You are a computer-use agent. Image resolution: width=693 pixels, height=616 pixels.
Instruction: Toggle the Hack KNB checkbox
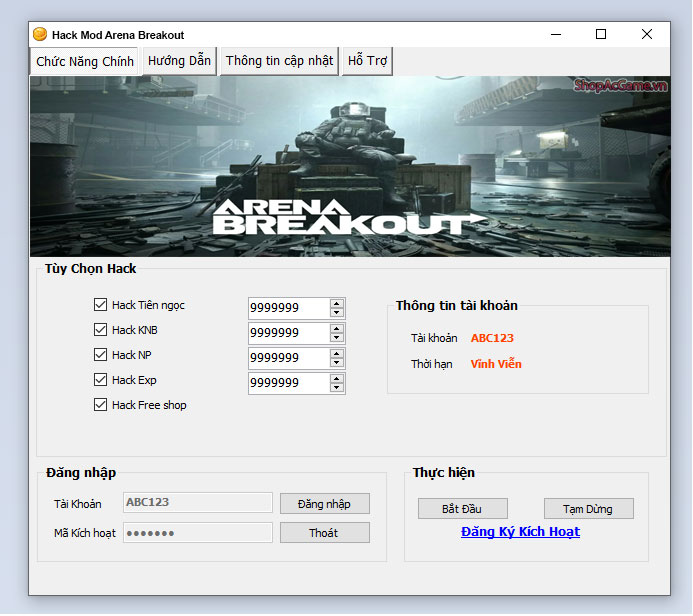(100, 330)
